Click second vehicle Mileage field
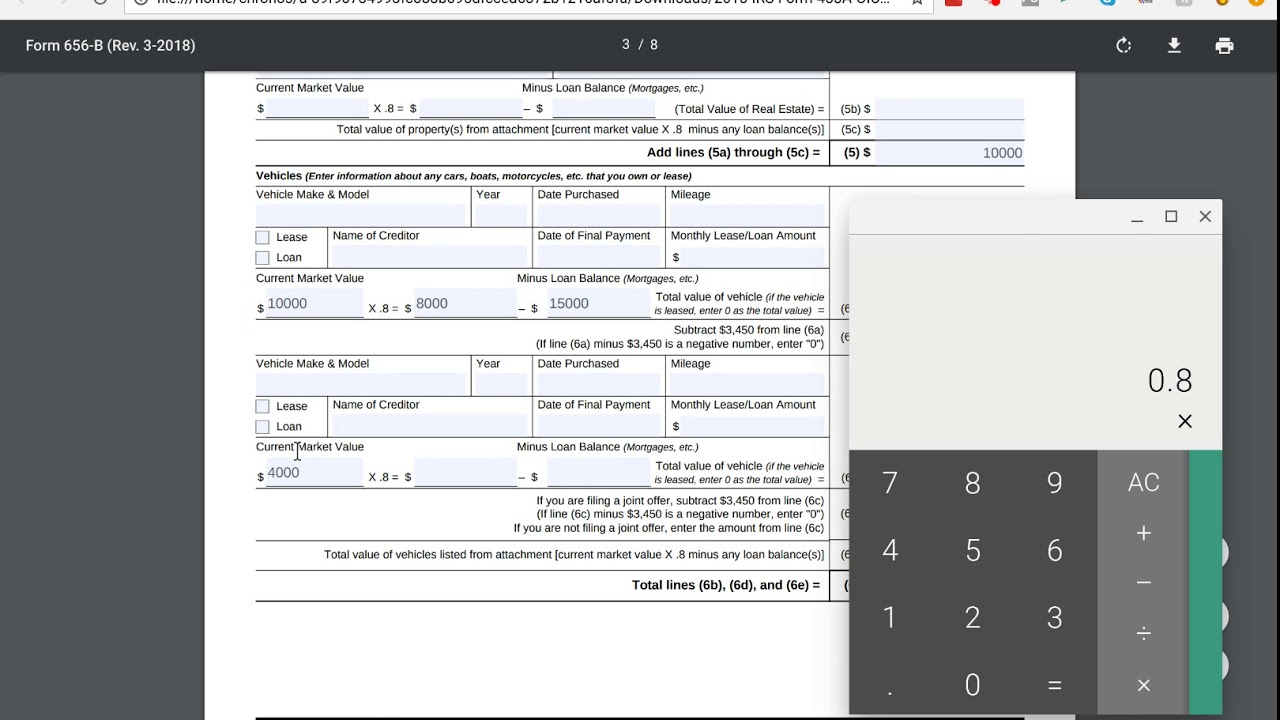 coord(747,384)
